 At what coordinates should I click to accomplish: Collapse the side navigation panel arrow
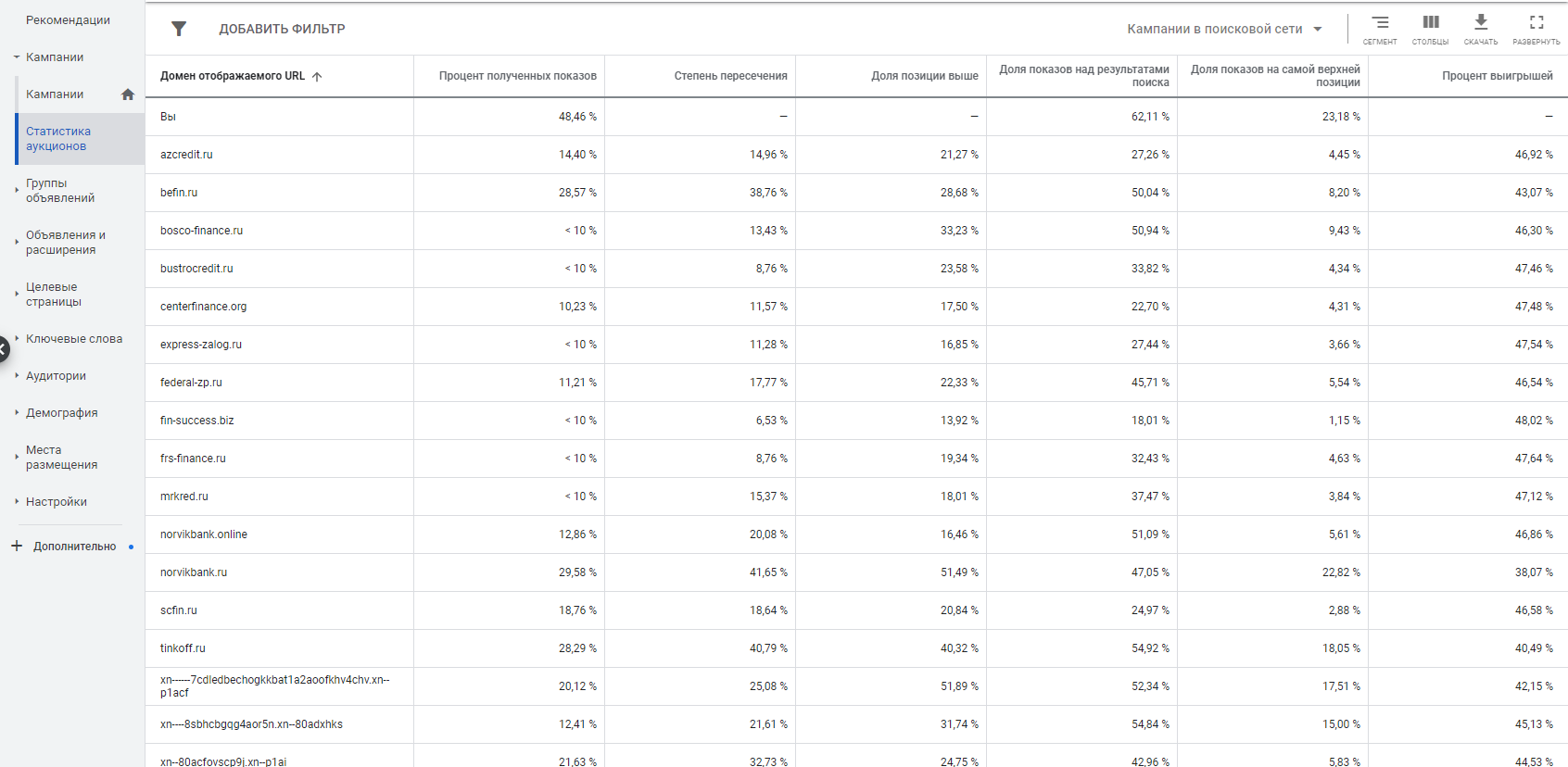[x=4, y=348]
